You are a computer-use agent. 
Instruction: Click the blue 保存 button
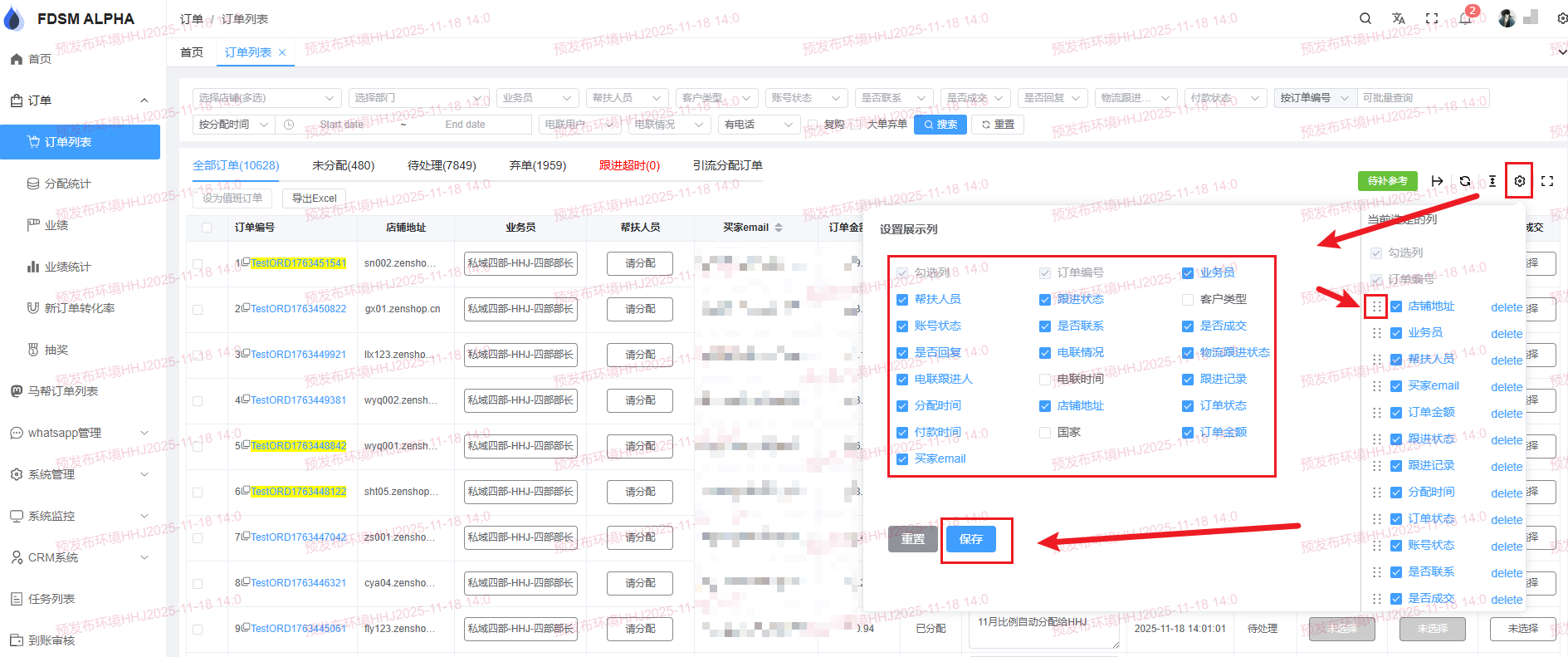pyautogui.click(x=970, y=539)
